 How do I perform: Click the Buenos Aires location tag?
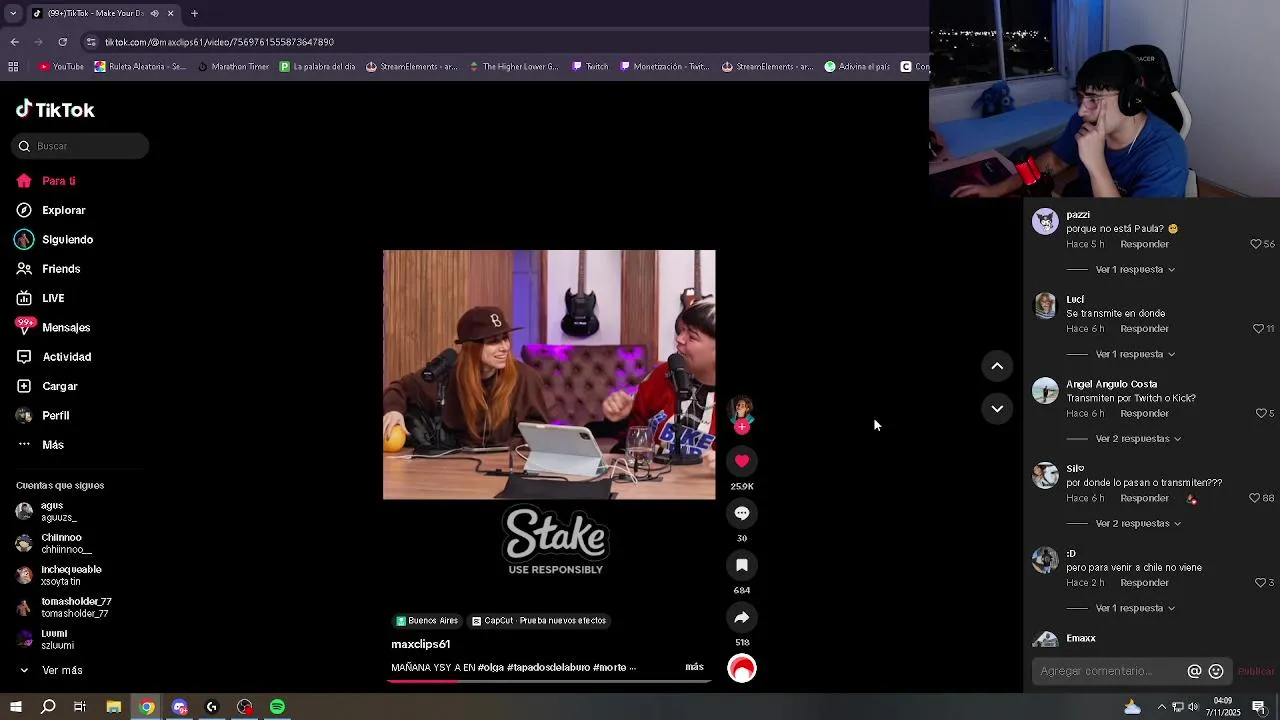(427, 621)
